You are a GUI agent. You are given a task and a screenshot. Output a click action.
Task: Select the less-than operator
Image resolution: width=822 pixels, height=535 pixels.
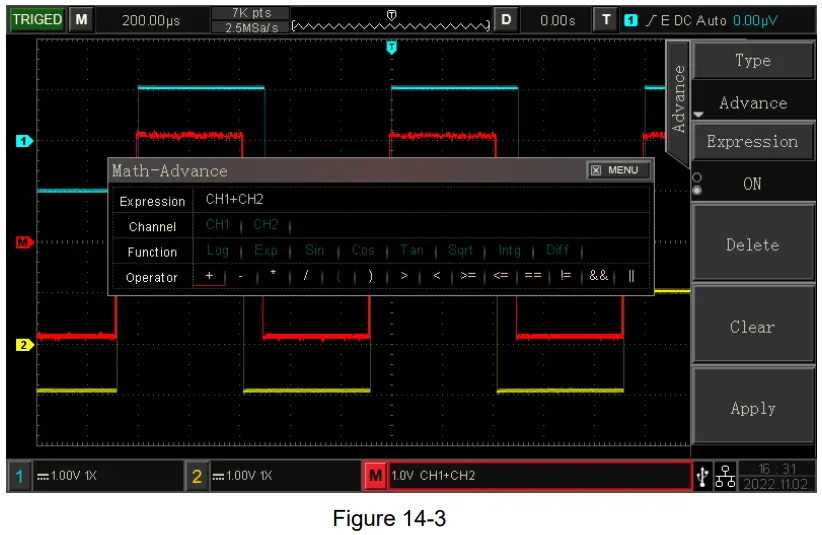436,276
